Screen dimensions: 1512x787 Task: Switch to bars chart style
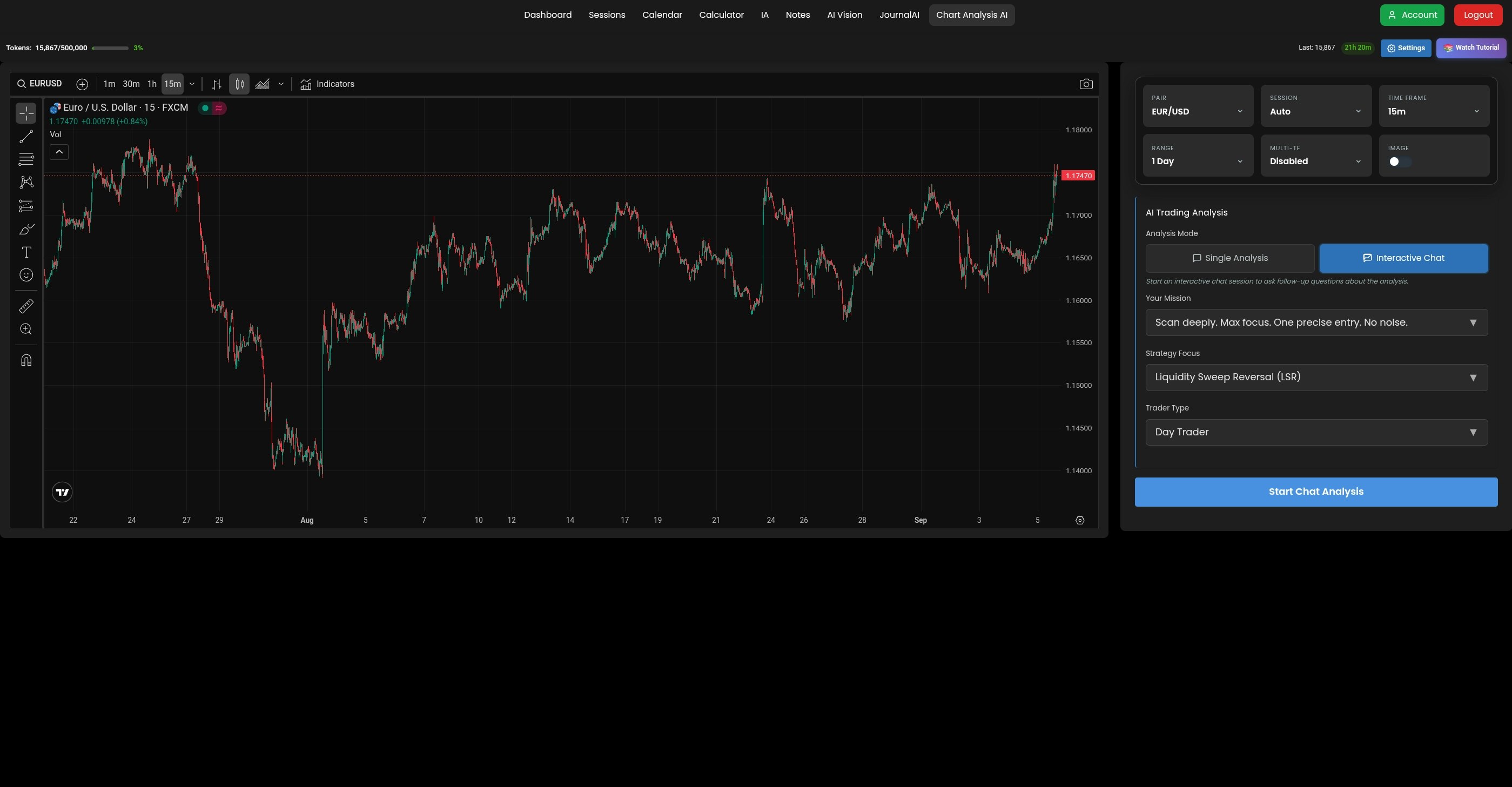pyautogui.click(x=217, y=84)
